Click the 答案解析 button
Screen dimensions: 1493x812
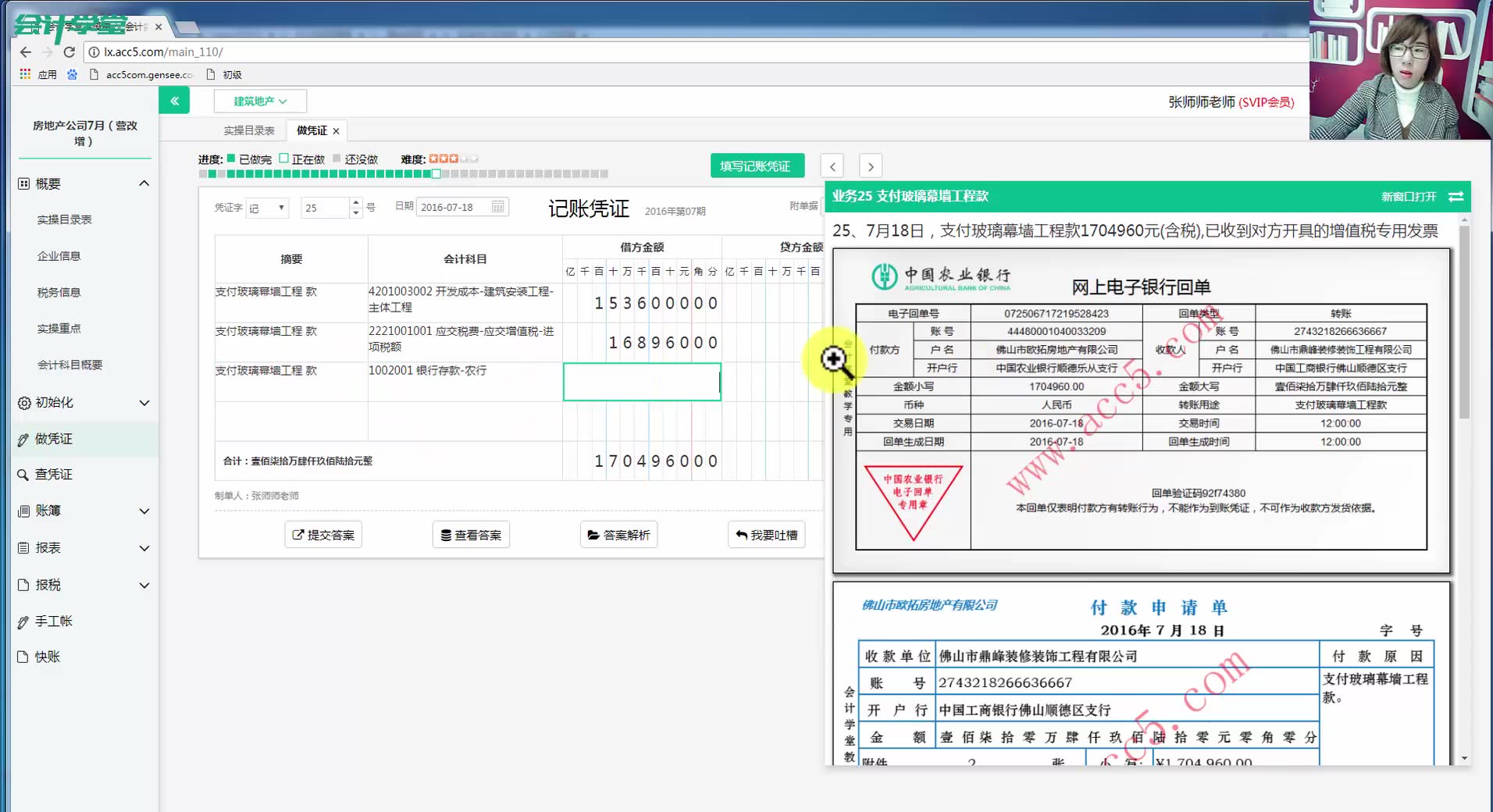[618, 535]
